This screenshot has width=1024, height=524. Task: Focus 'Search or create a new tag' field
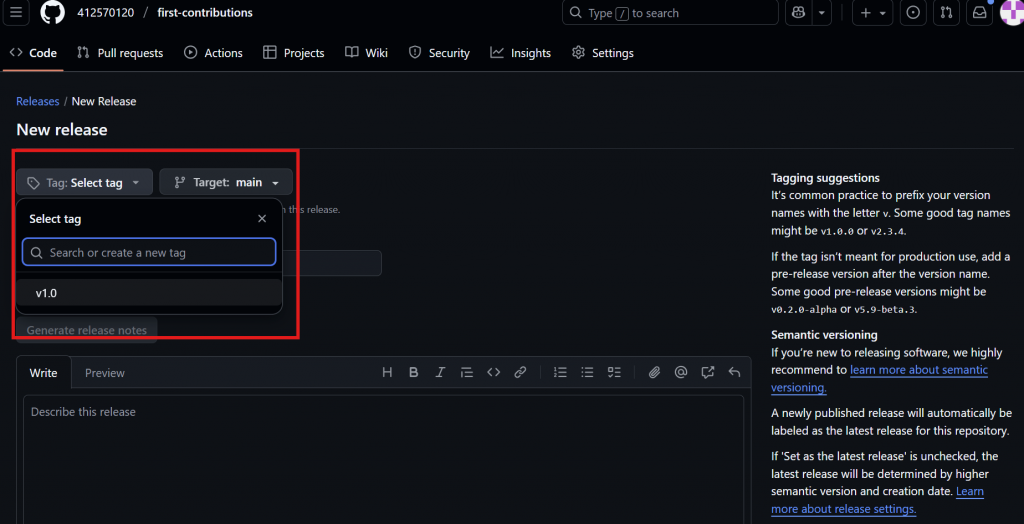click(x=149, y=252)
